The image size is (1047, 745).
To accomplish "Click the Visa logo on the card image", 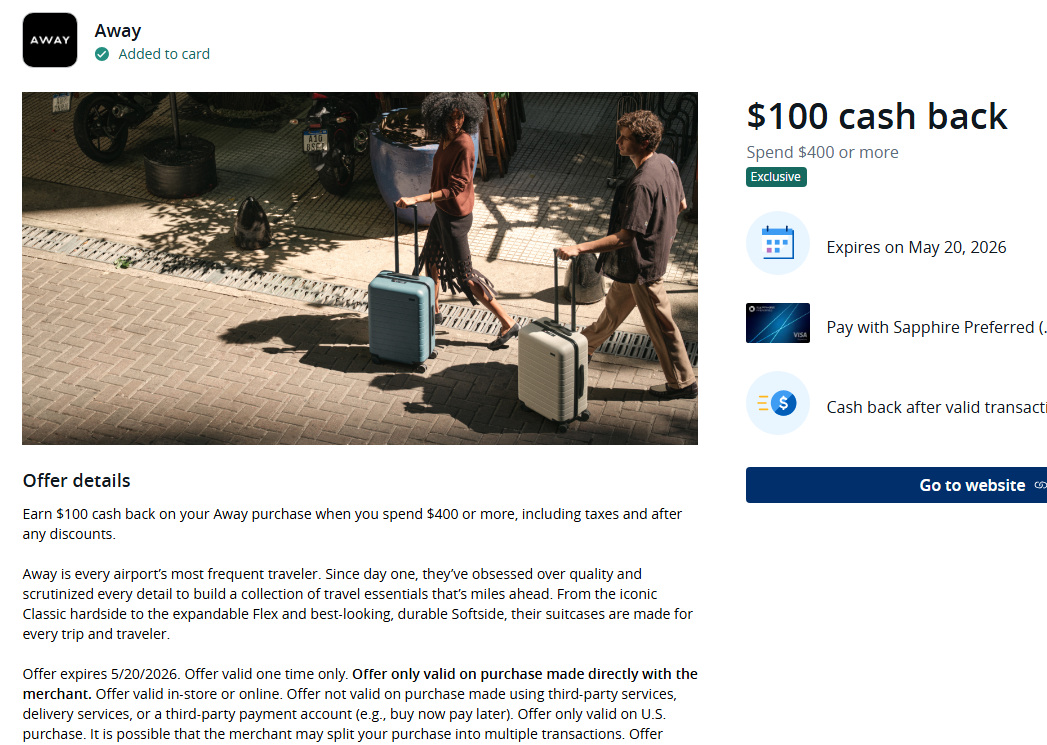I will (801, 335).
